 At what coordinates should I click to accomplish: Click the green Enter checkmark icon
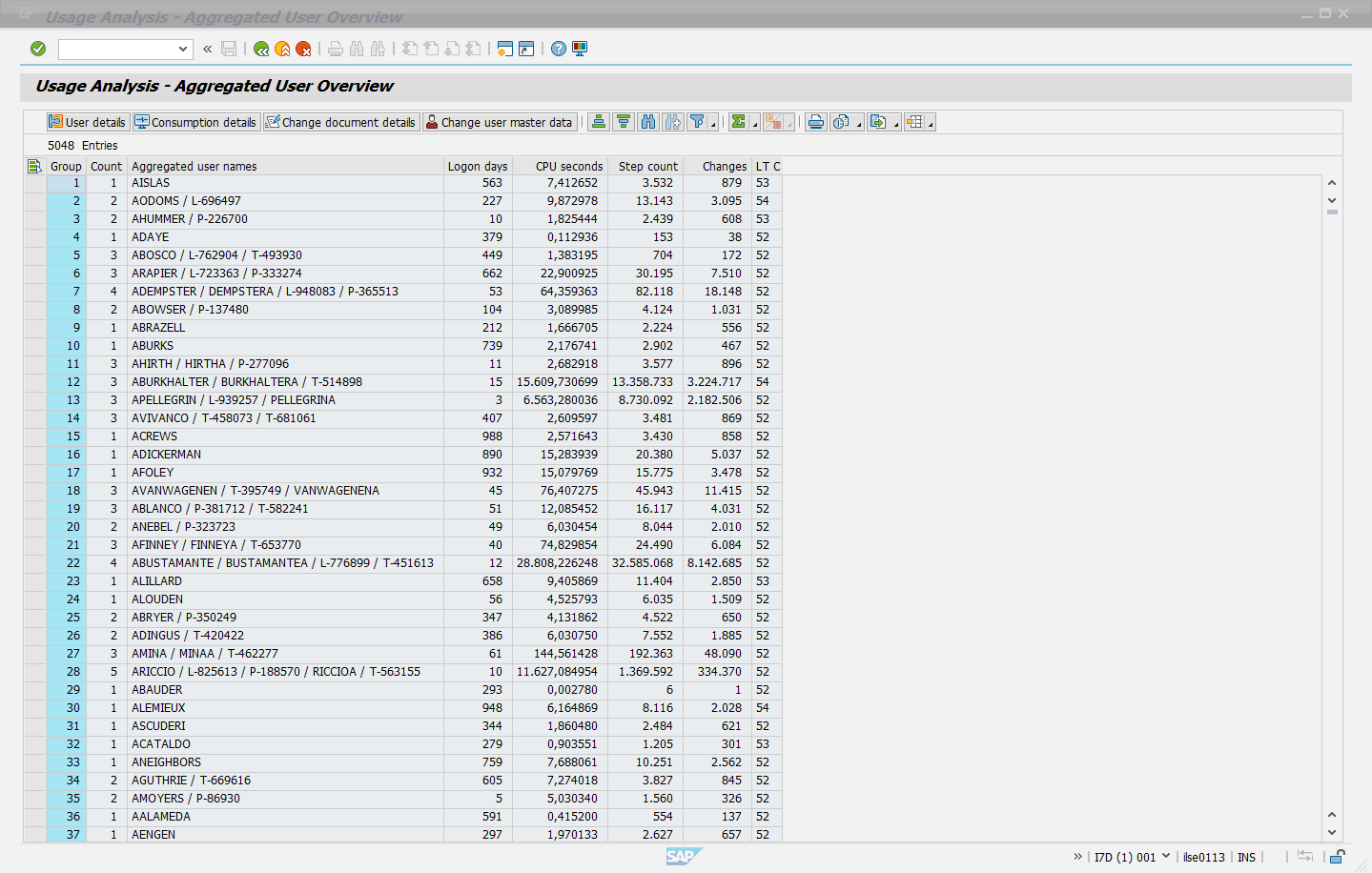(x=38, y=49)
